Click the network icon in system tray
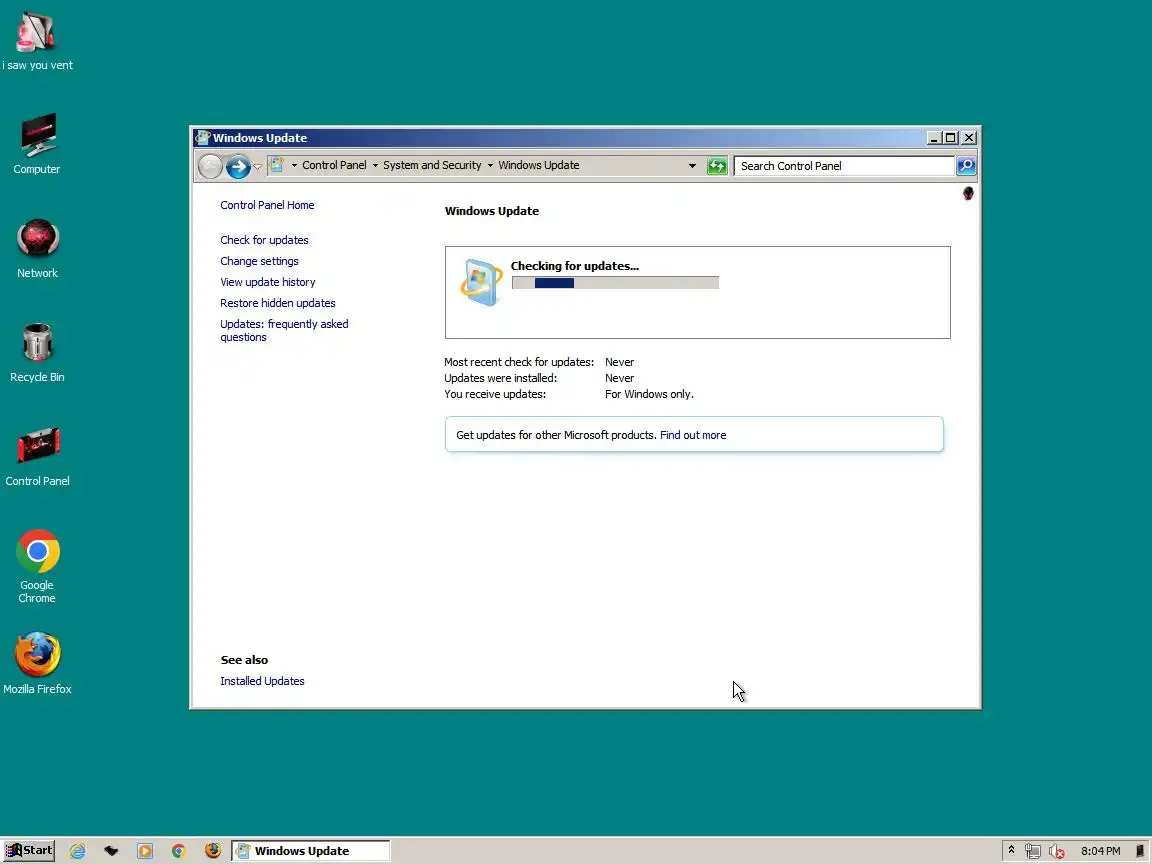 [x=1033, y=851]
